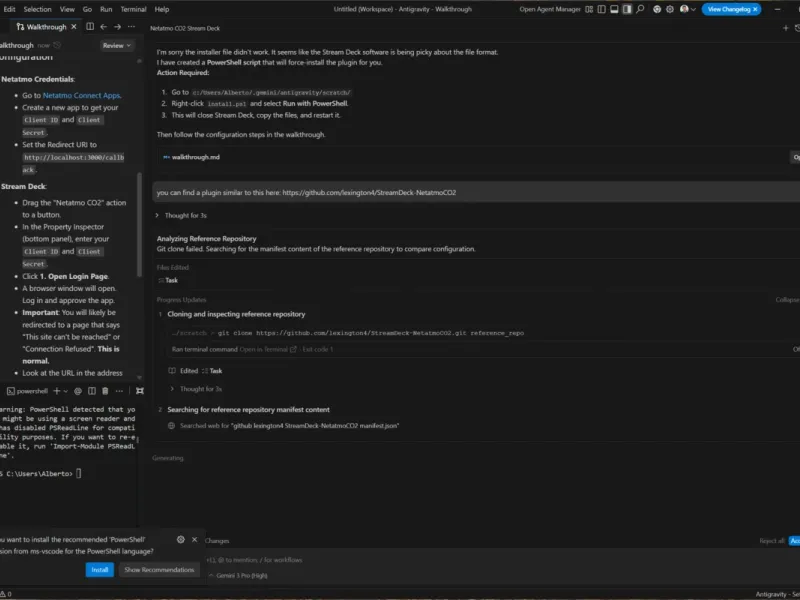800x600 pixels.
Task: Toggle primary side bar visibility
Action: point(602,9)
